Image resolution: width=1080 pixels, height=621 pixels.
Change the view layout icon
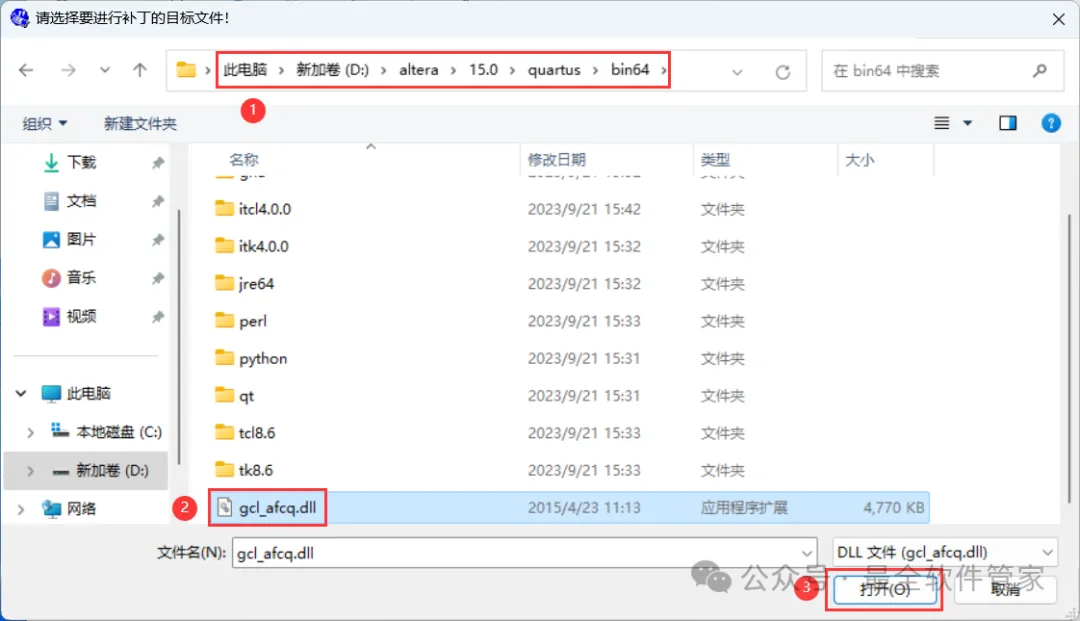point(942,123)
